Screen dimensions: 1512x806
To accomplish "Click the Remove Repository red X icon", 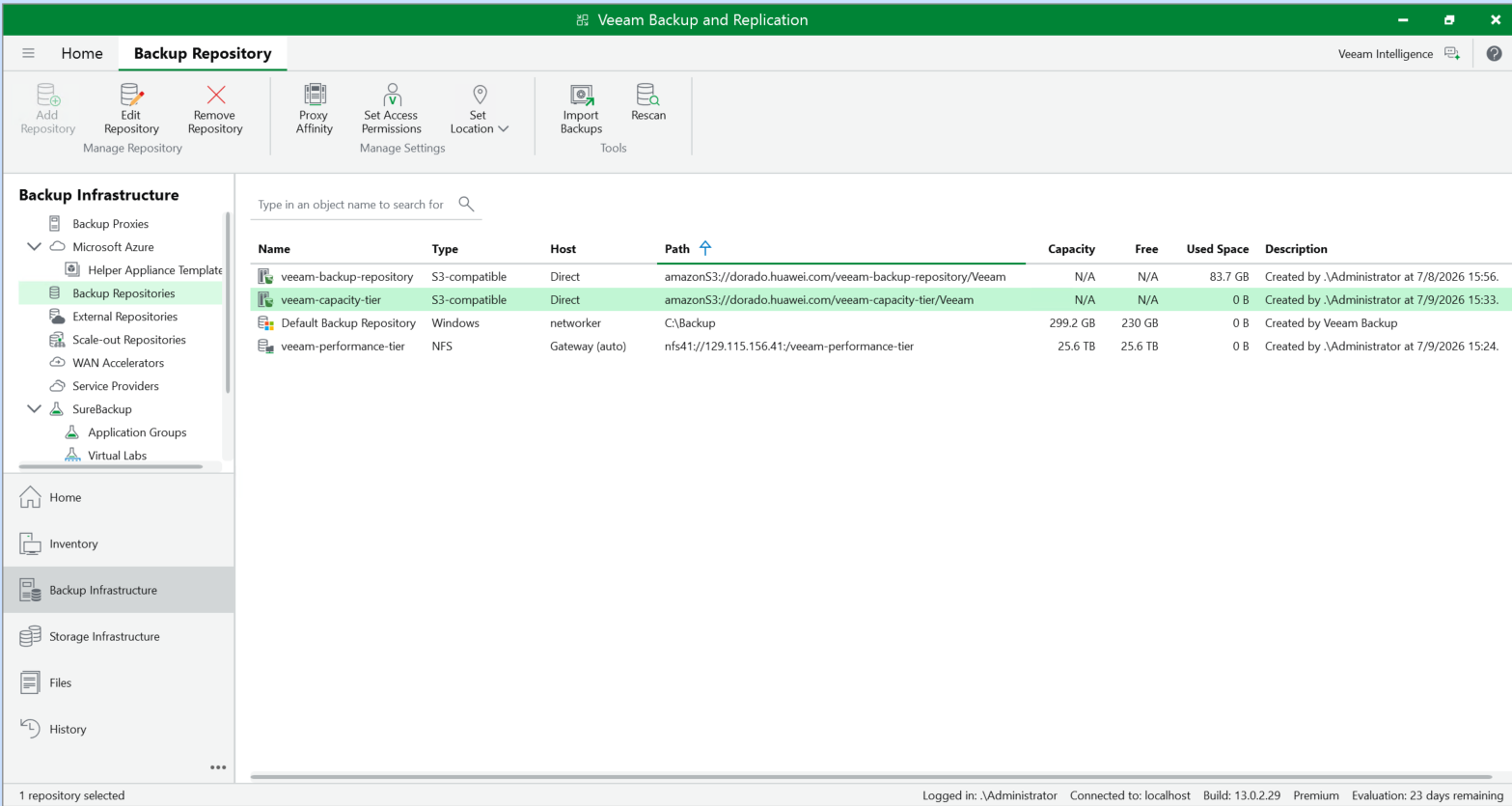I will tap(215, 95).
